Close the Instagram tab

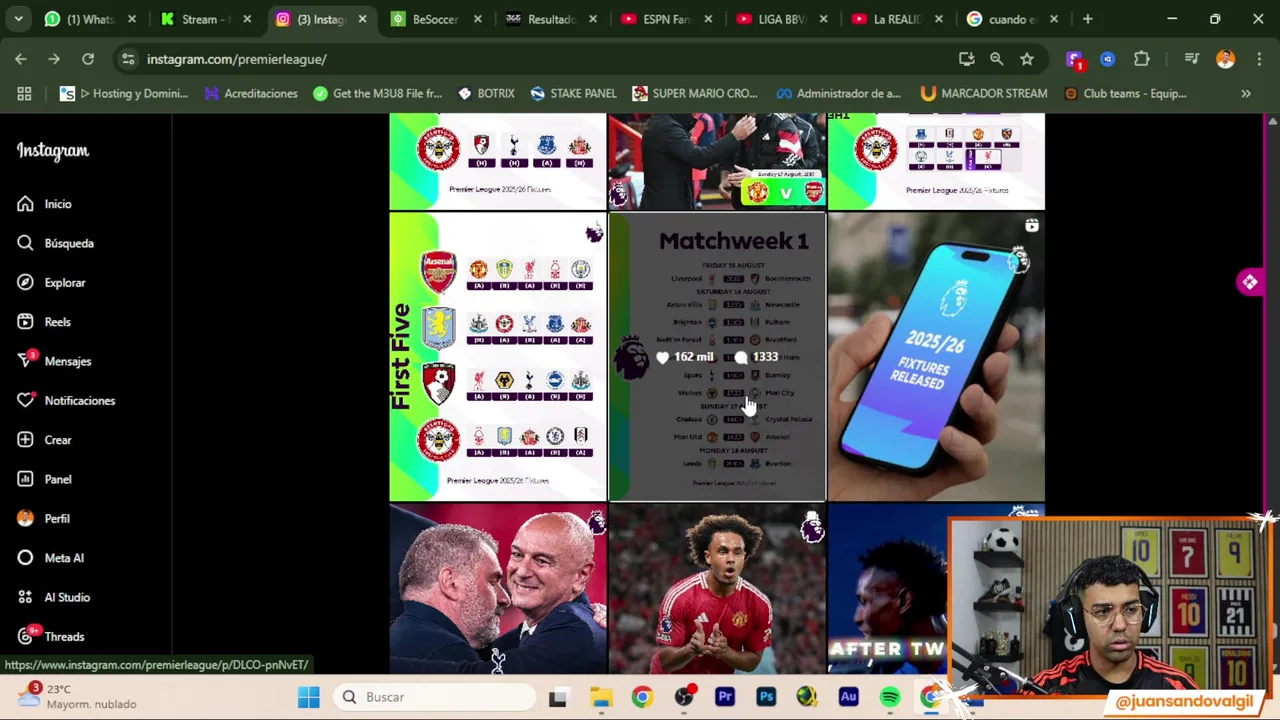tap(362, 19)
